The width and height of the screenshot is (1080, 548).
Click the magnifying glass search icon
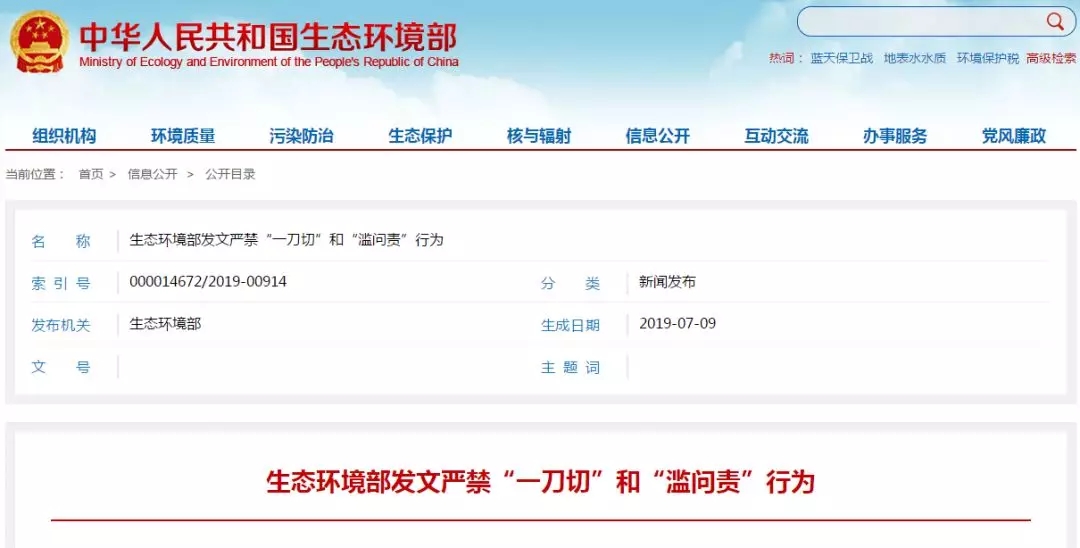(x=1055, y=22)
